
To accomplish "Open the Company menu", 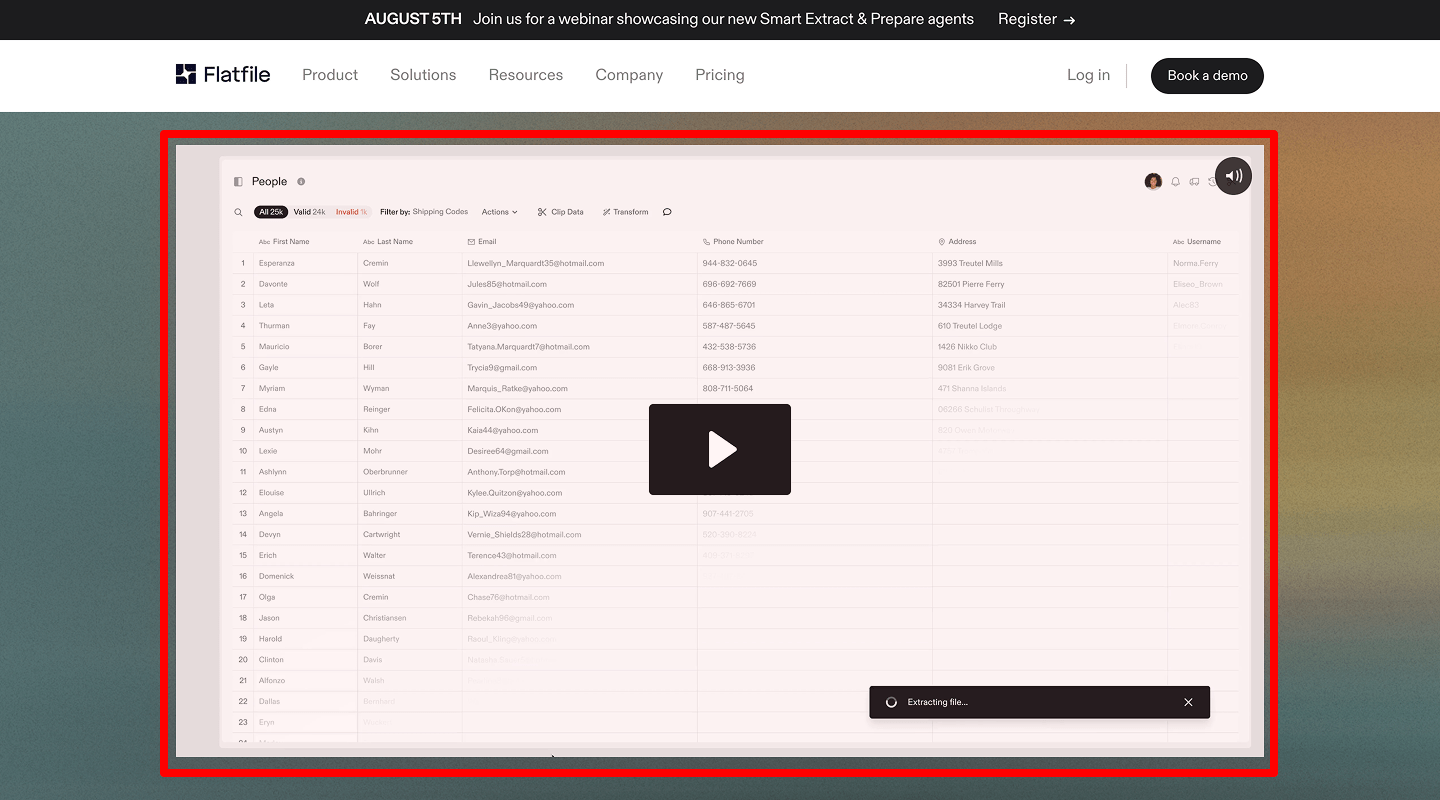I will pos(629,75).
